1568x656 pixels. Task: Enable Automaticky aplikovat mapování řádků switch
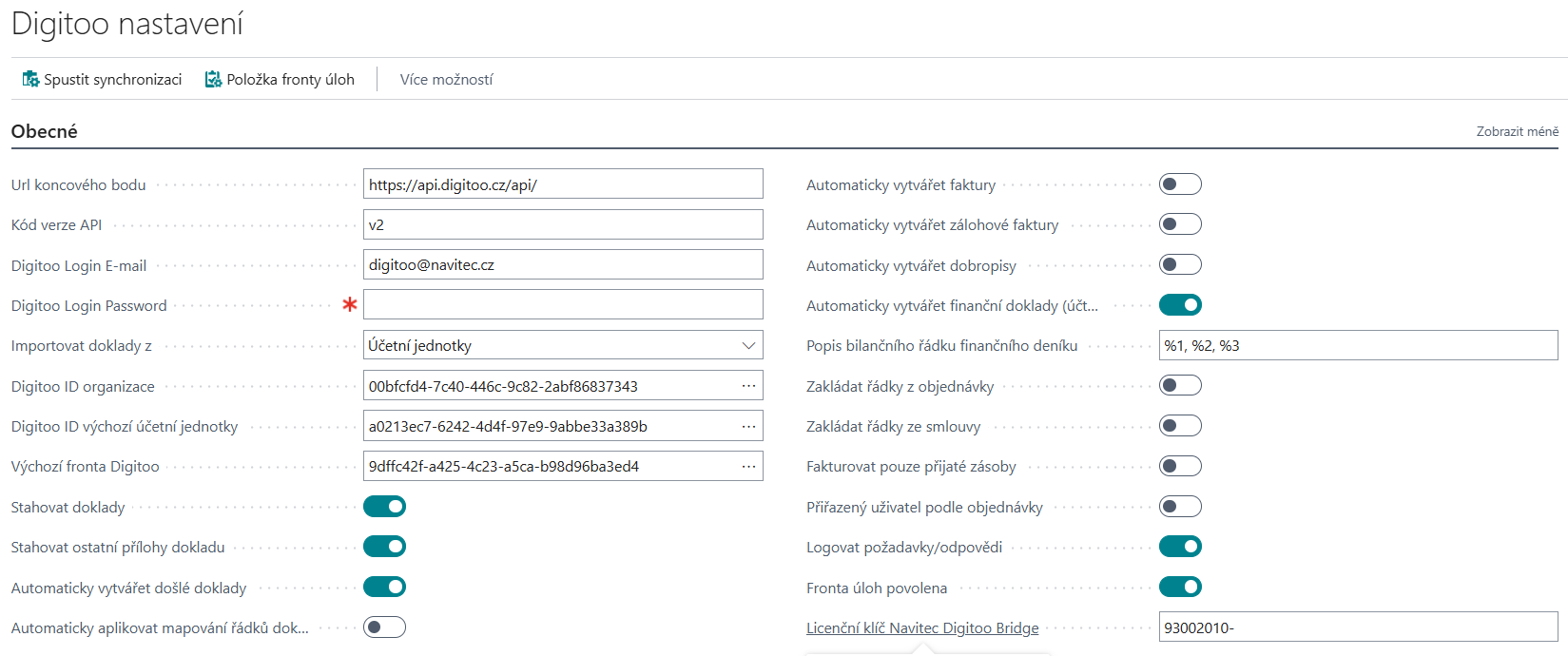click(384, 627)
